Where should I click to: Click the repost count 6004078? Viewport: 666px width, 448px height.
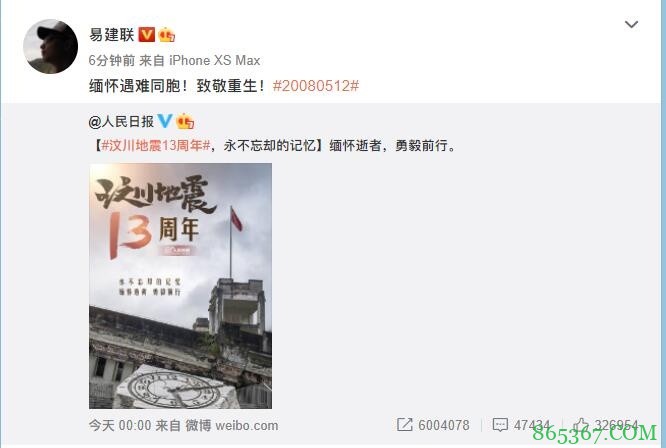(x=444, y=425)
